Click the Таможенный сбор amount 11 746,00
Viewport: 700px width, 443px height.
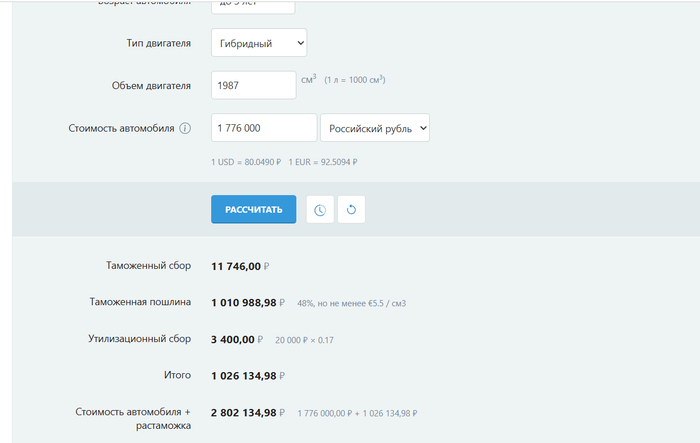click(x=236, y=267)
